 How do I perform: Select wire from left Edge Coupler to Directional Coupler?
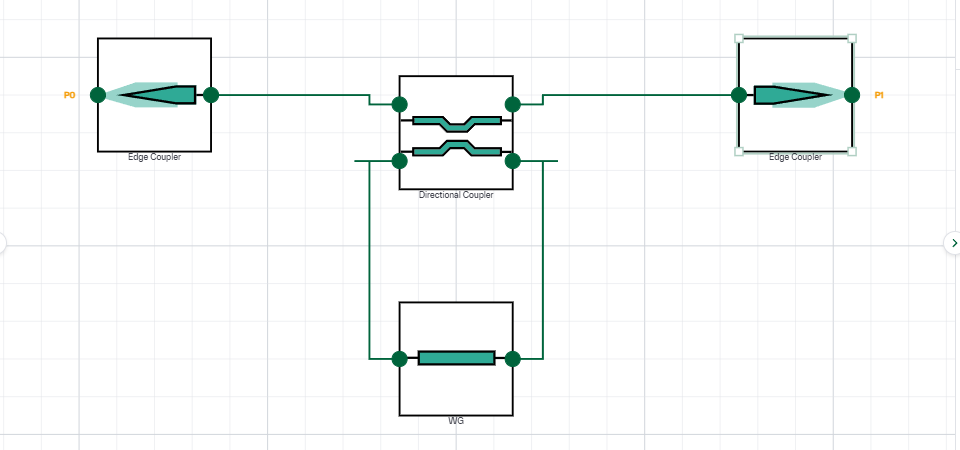click(294, 95)
